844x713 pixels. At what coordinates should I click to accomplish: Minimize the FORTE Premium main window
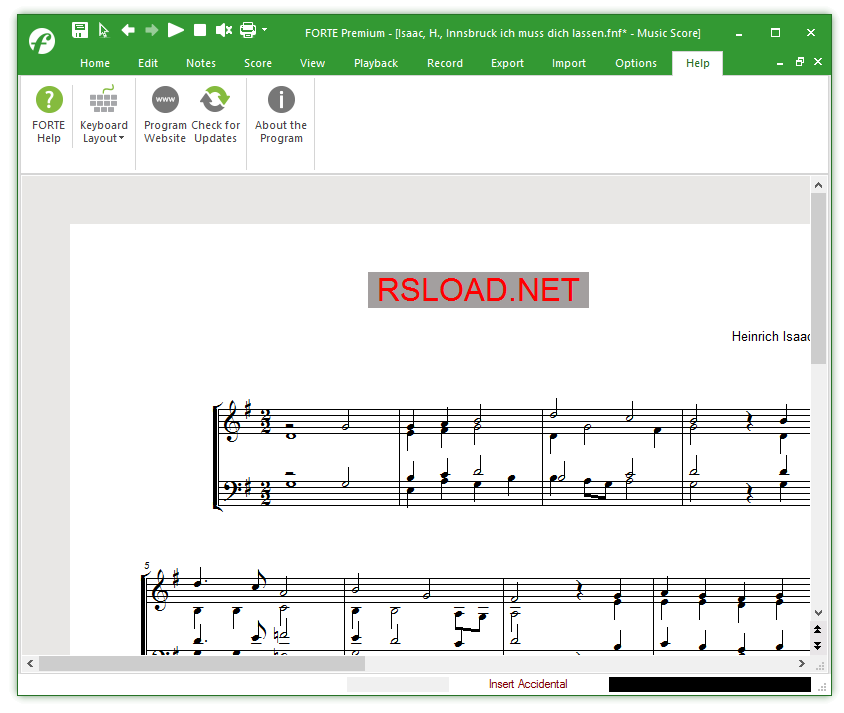point(739,33)
